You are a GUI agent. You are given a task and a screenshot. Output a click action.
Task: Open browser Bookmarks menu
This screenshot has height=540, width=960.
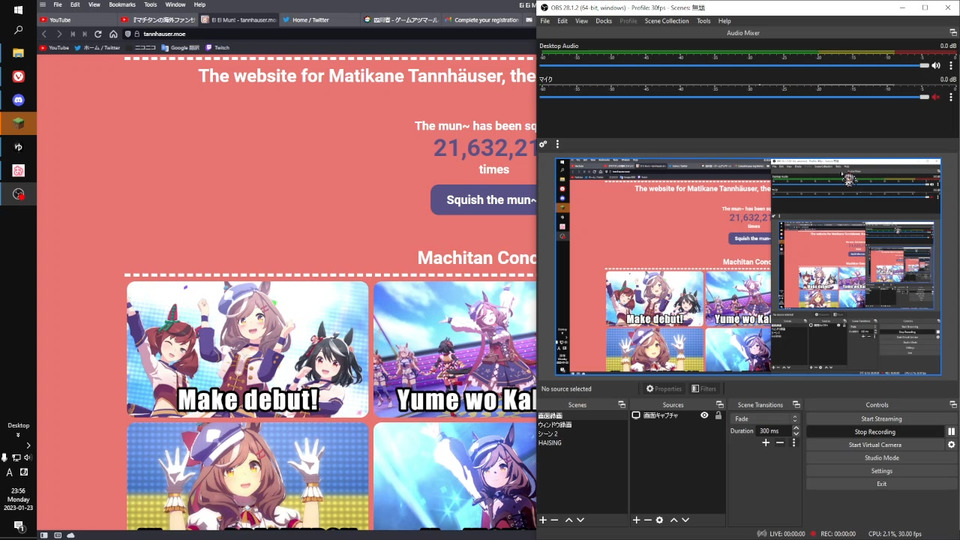tap(122, 4)
